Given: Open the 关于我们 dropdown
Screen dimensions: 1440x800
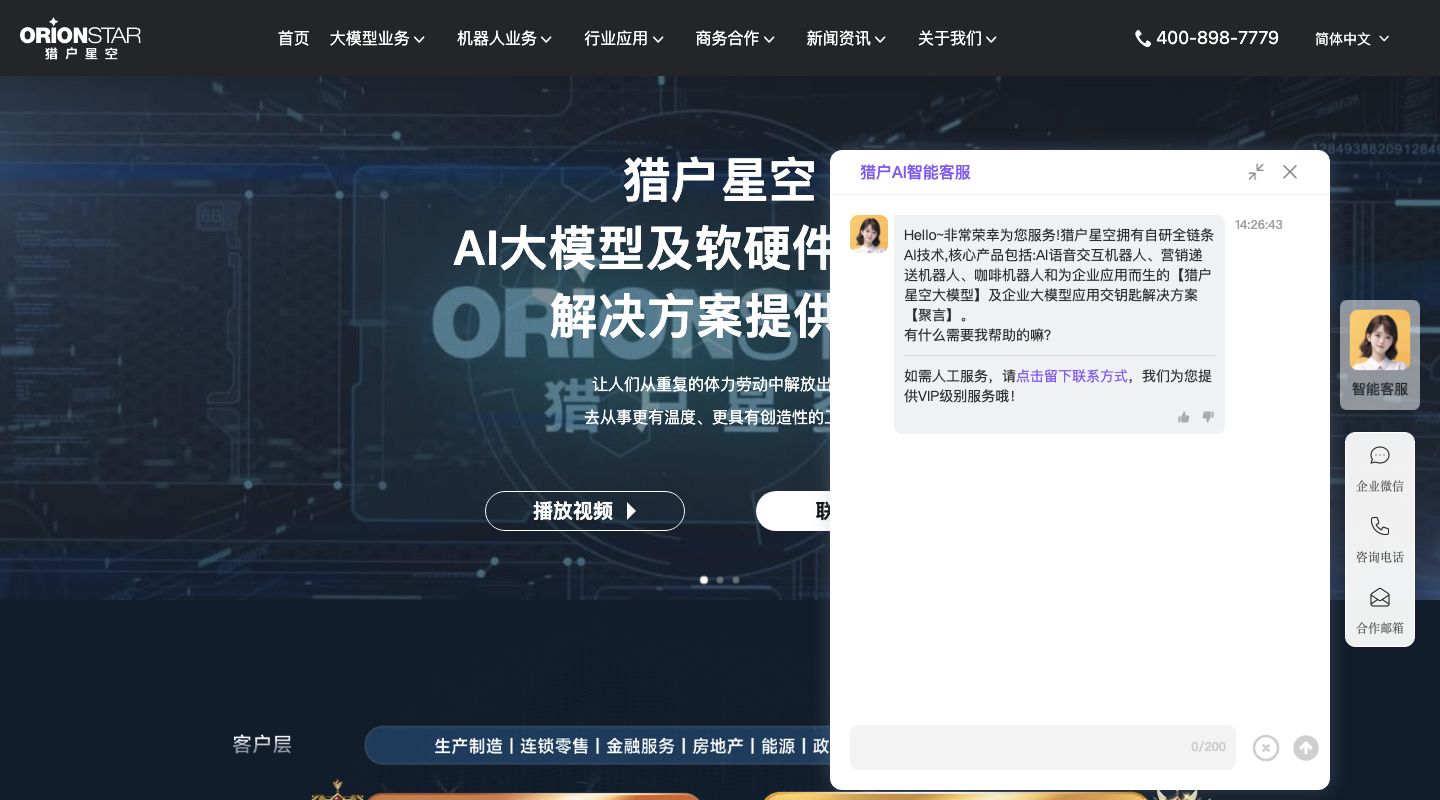Looking at the screenshot, I should pos(957,39).
